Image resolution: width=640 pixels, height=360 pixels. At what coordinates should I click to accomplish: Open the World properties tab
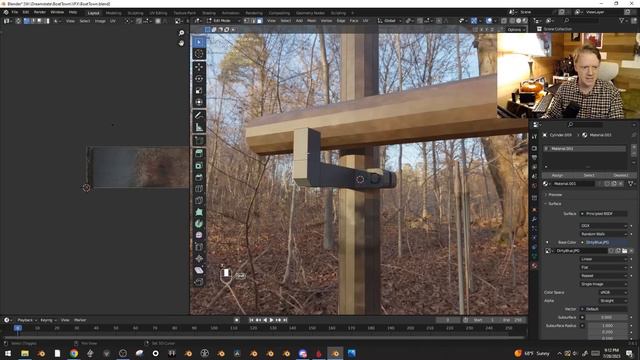click(534, 186)
